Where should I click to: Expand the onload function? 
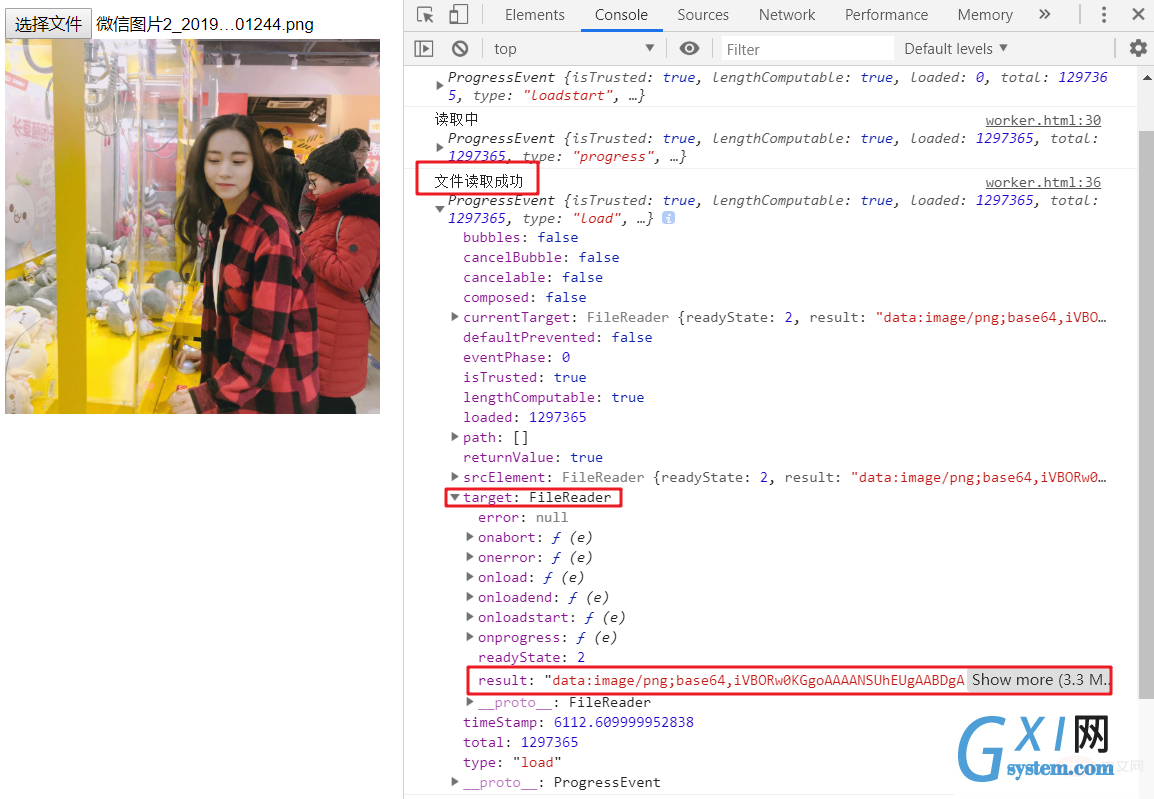point(470,577)
